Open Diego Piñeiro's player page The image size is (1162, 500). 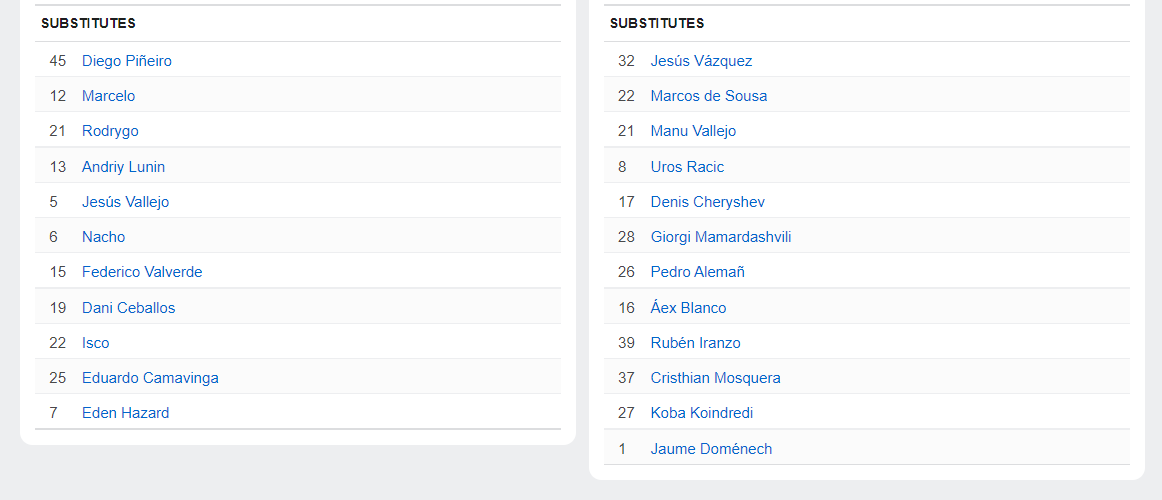(x=127, y=61)
